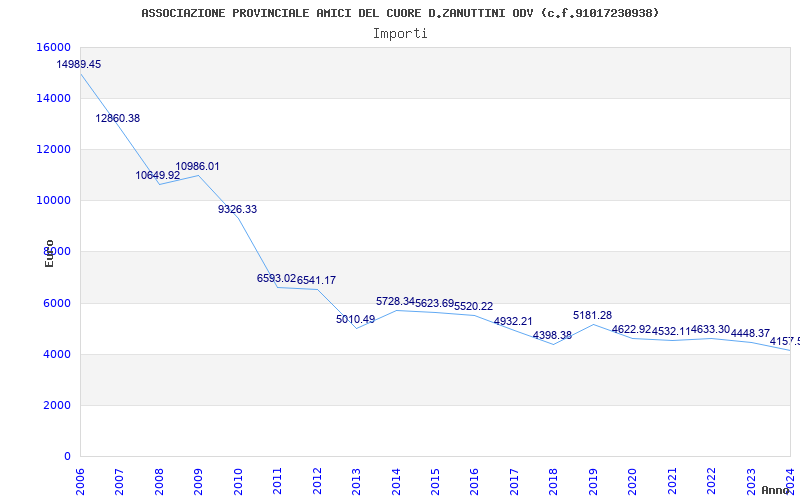Viewport: 800px width, 500px height.
Task: Click the data label 14989.45
Action: point(79,65)
